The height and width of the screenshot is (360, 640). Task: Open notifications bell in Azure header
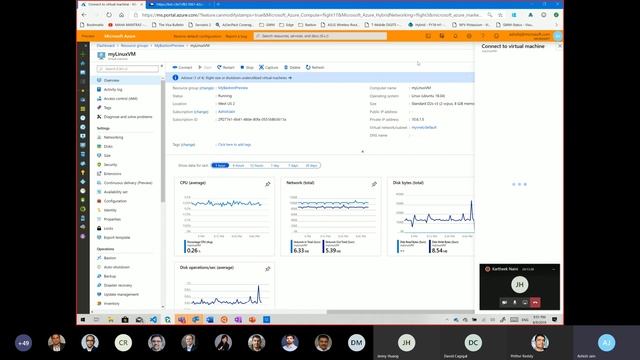click(456, 36)
